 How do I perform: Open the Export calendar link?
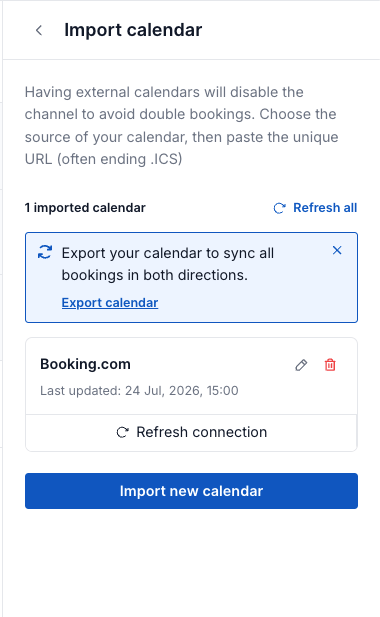point(110,303)
